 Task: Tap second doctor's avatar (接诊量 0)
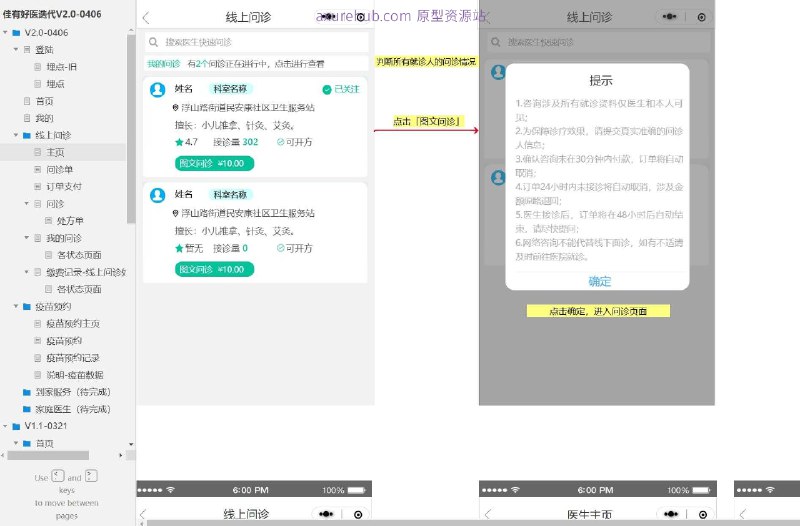[x=158, y=195]
